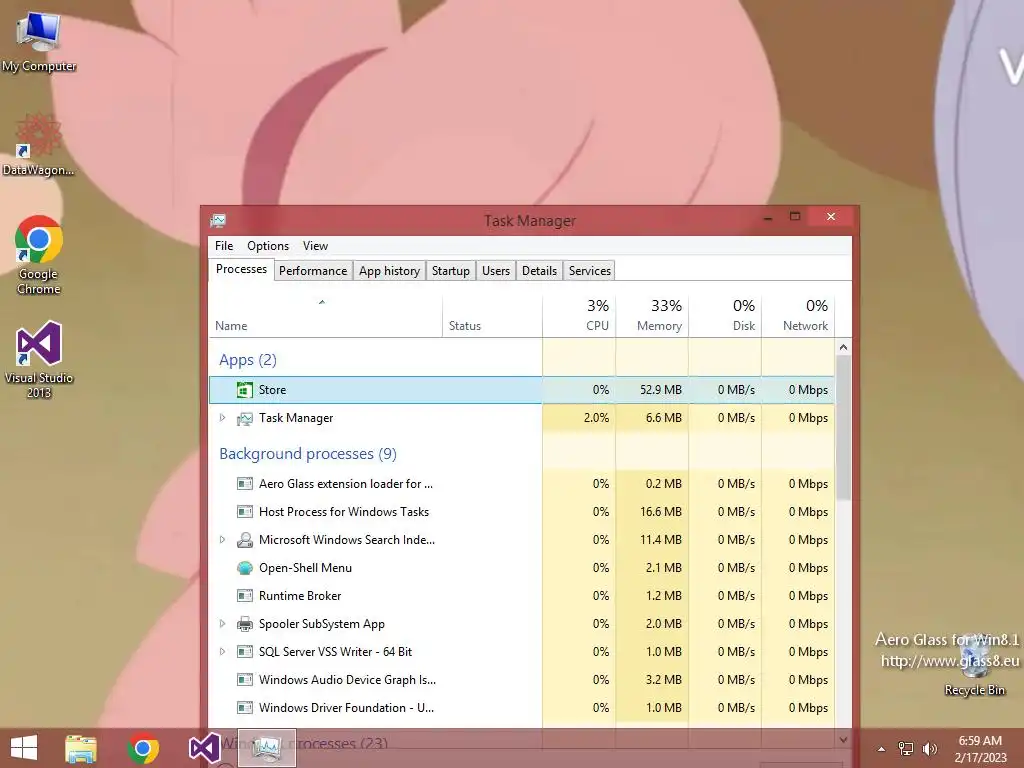Click the Task Manager taskbar button
This screenshot has width=1024, height=768.
[x=266, y=748]
